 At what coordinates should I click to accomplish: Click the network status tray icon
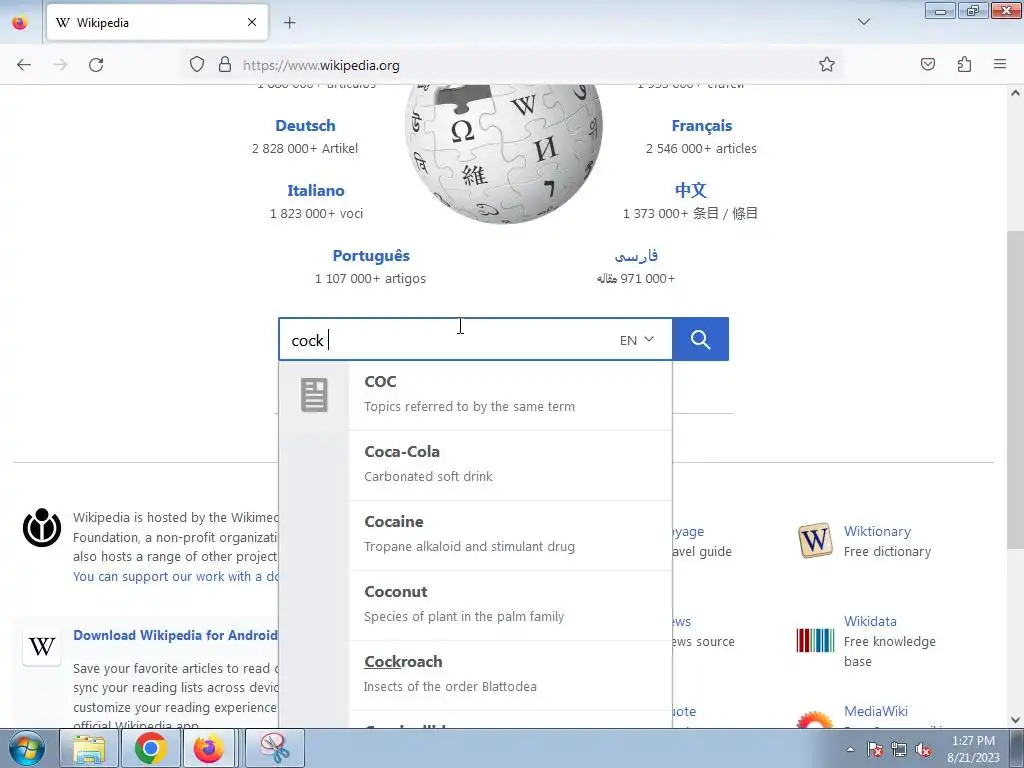point(899,749)
